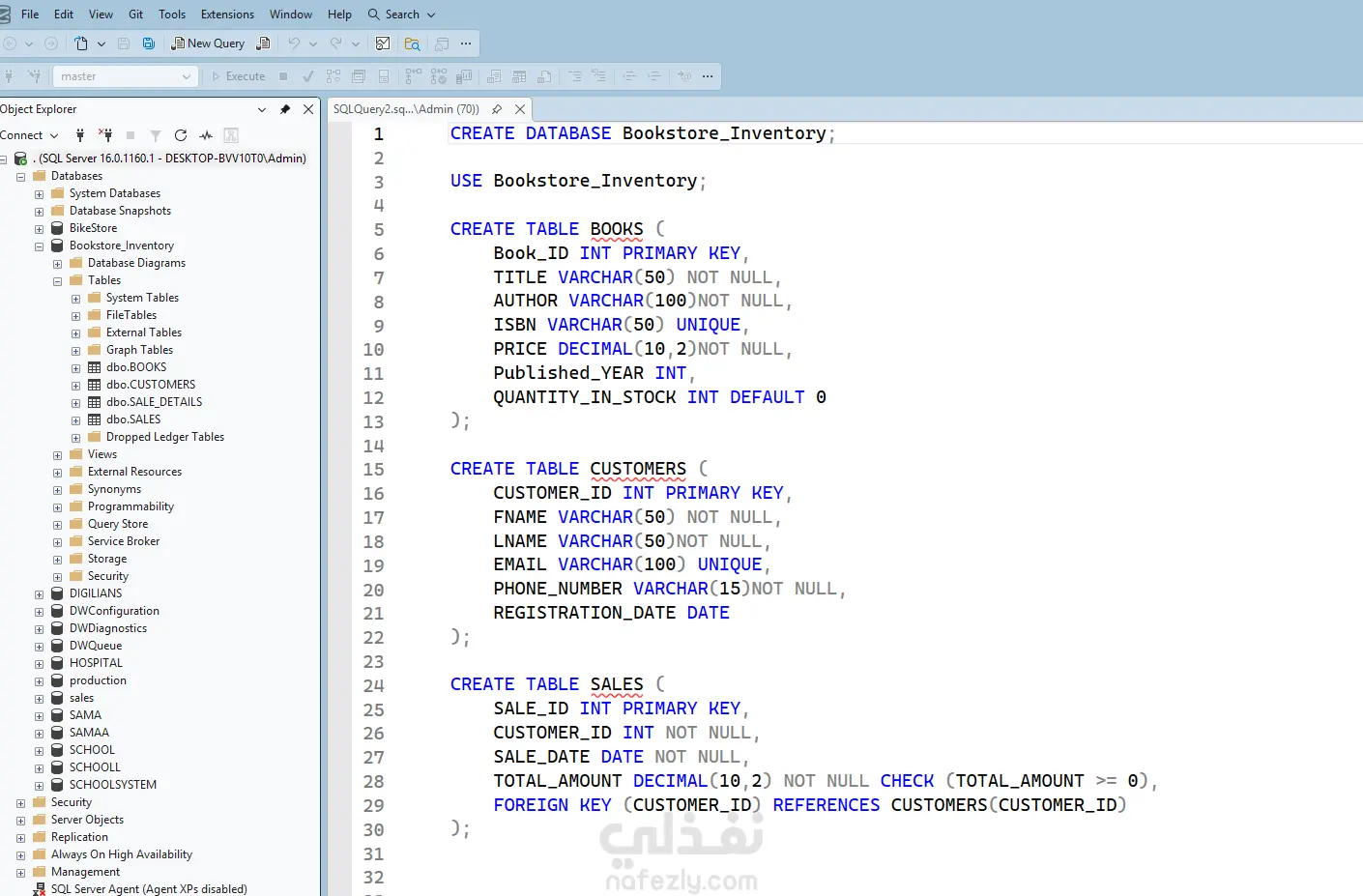Image resolution: width=1363 pixels, height=896 pixels.
Task: Click the Activity Monitor icon in main toolbar
Action: pyautogui.click(x=383, y=43)
